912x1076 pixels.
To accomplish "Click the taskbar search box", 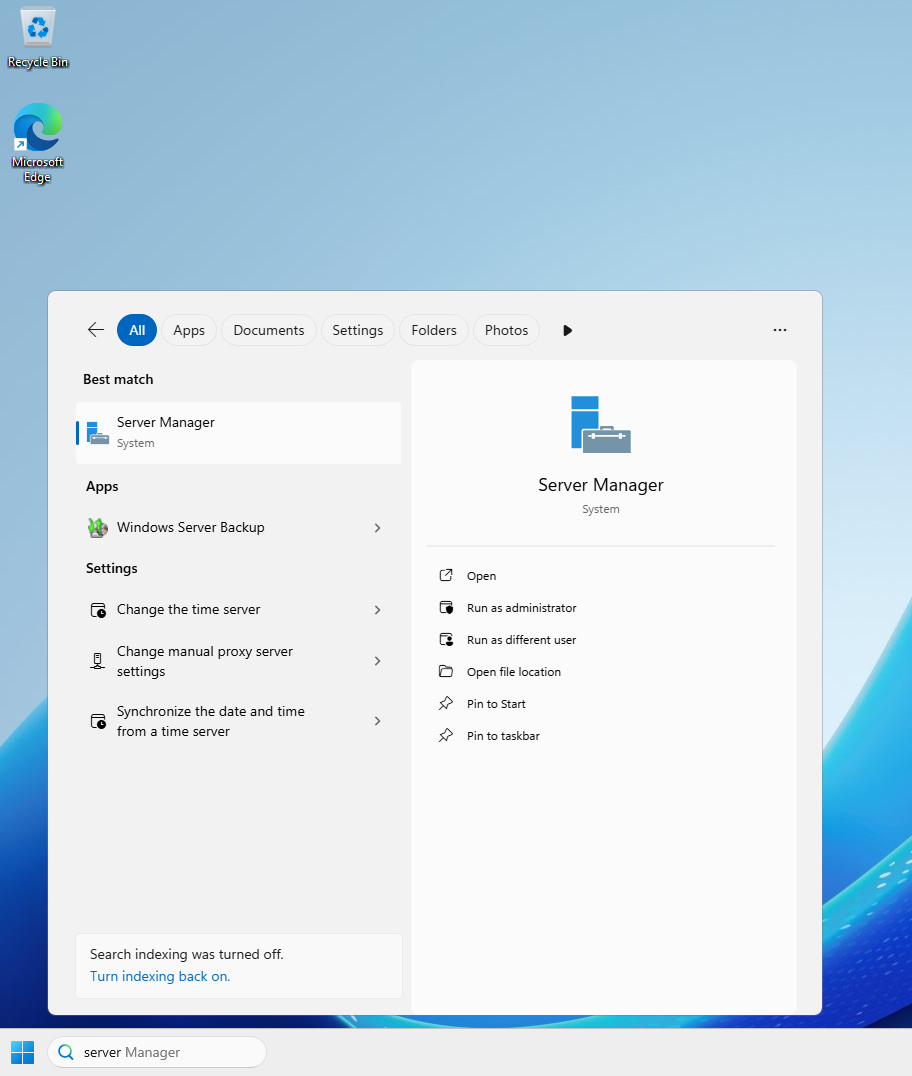I will click(157, 1052).
